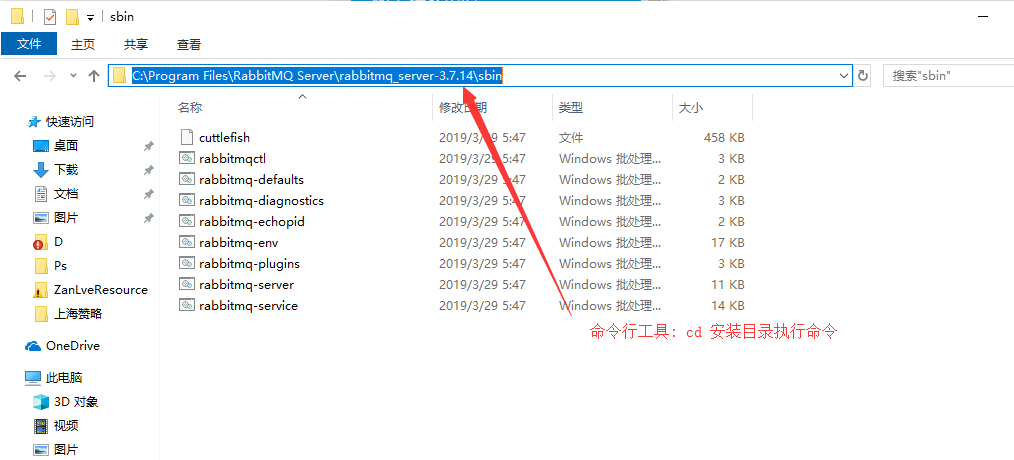1014x460 pixels.
Task: Click the sbin window title folder icon
Action: (x=17, y=17)
